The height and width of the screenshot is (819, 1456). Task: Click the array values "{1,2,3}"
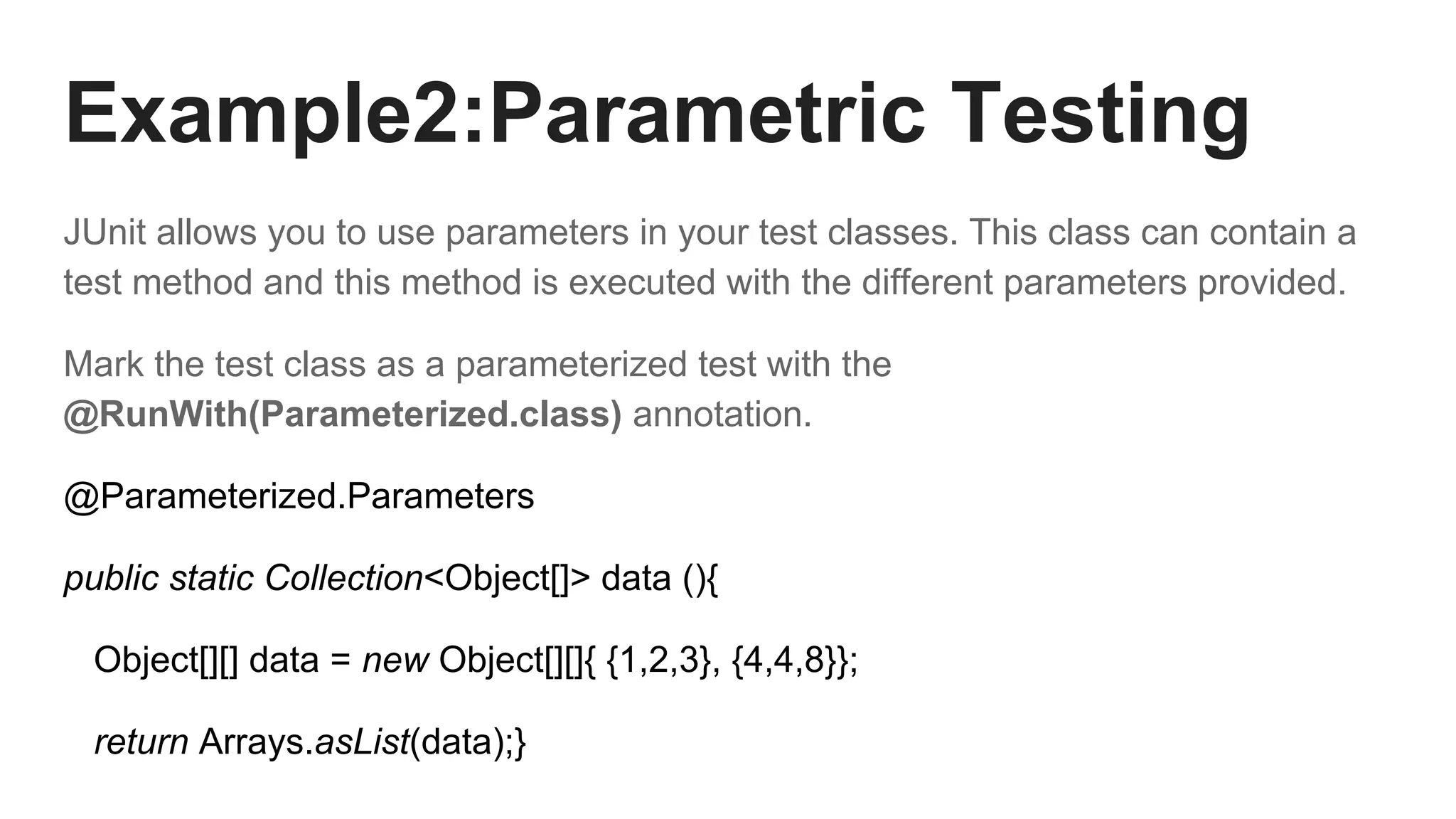tap(658, 660)
